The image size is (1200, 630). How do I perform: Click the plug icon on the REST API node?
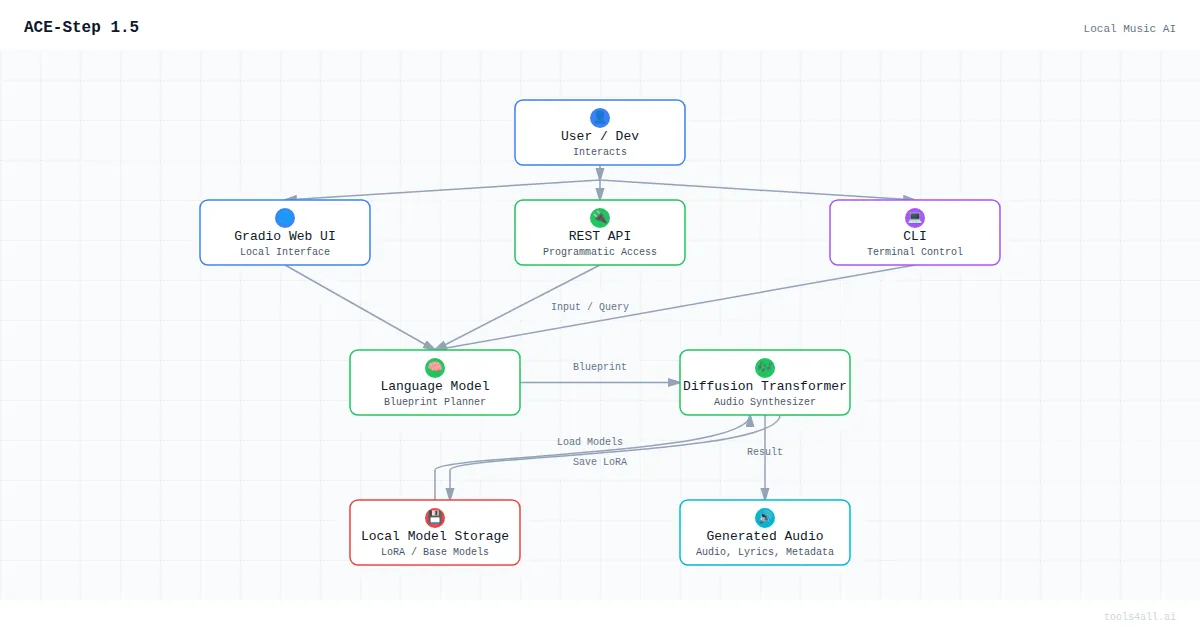click(x=600, y=218)
